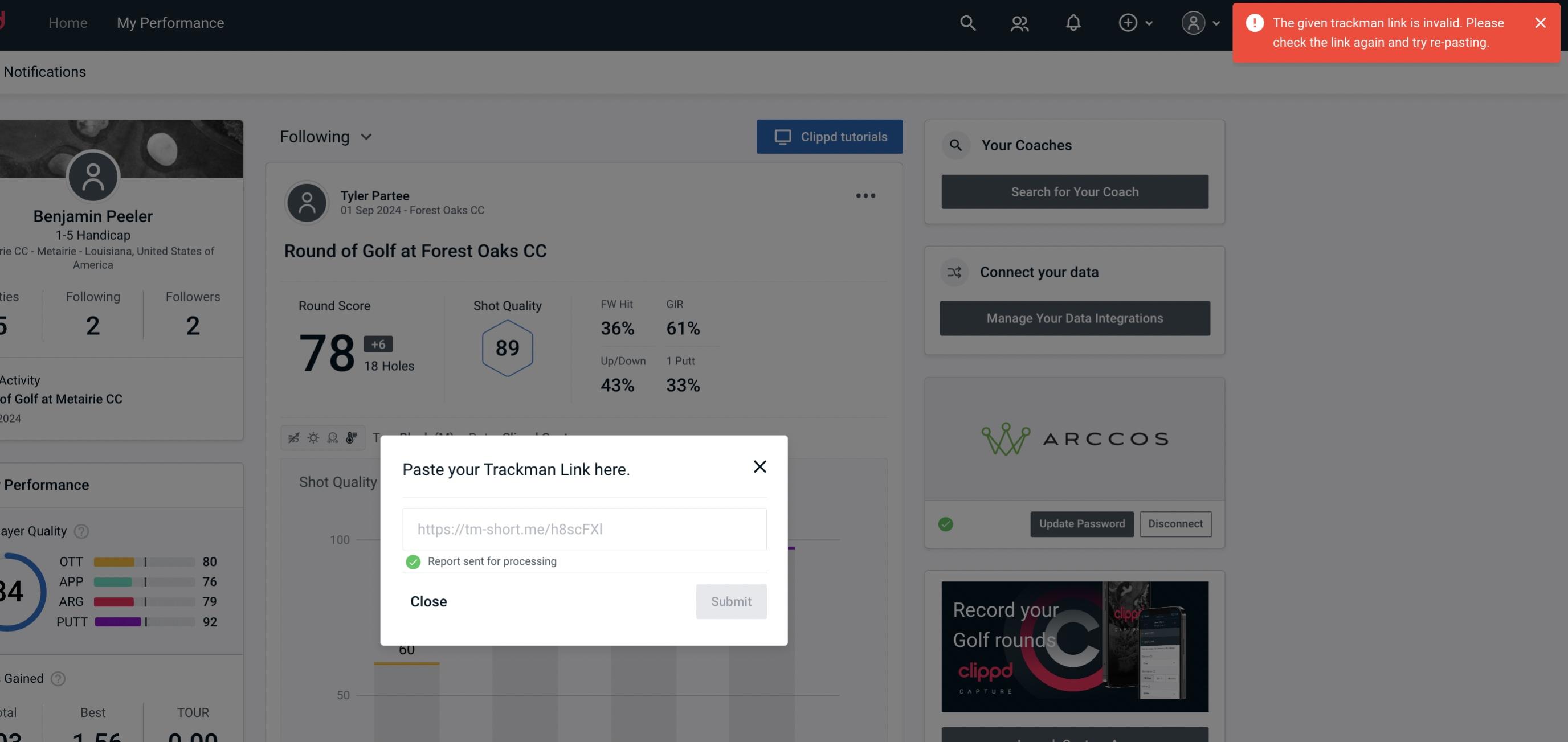Screen dimensions: 1568x742
Task: Click the add/plus icon in top bar
Action: pos(1128,22)
